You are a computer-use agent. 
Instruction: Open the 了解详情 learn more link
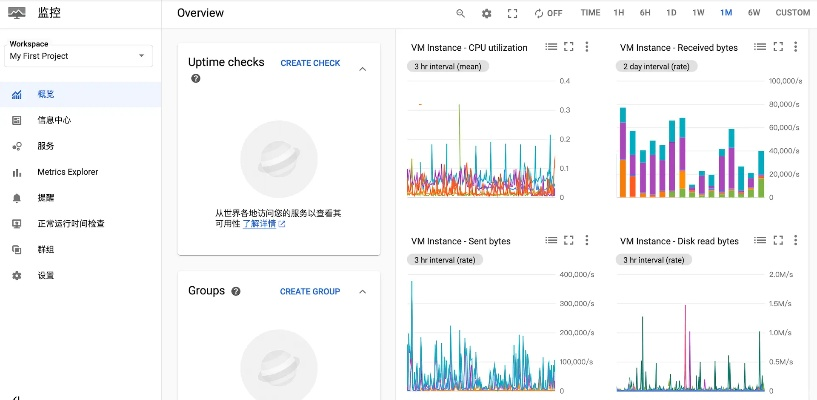264,224
